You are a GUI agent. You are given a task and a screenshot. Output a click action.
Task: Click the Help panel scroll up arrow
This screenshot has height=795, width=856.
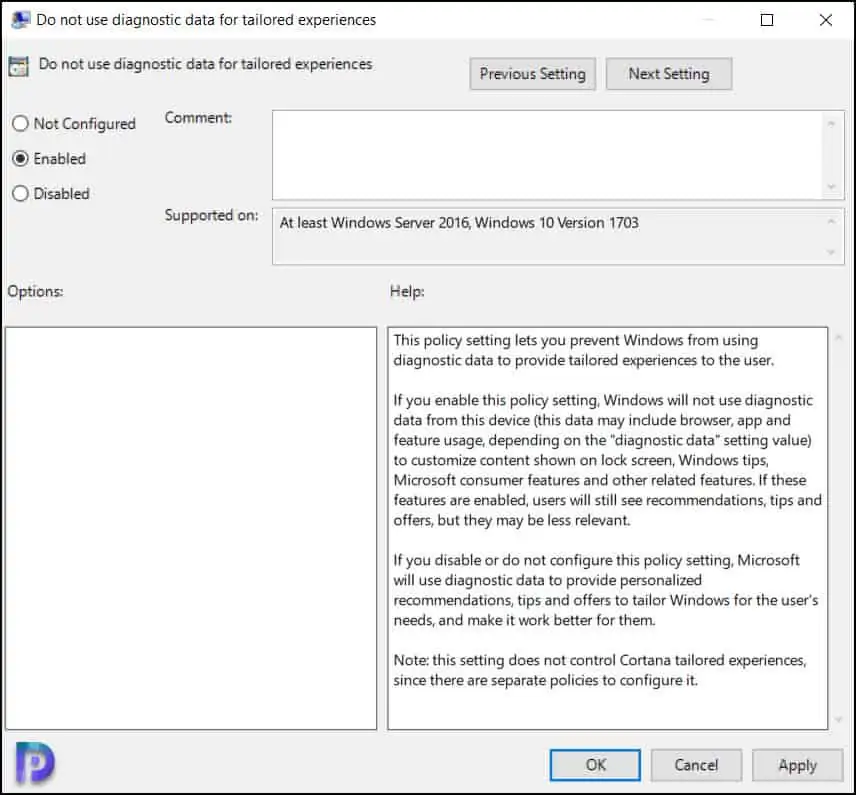click(x=839, y=337)
